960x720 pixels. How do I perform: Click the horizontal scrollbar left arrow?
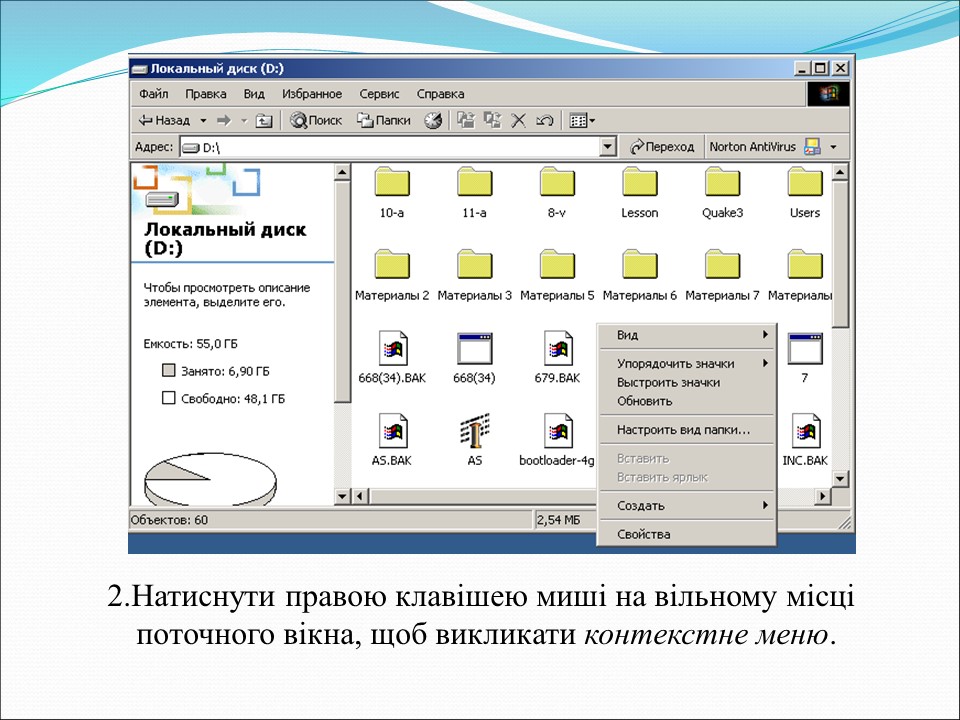pos(360,496)
